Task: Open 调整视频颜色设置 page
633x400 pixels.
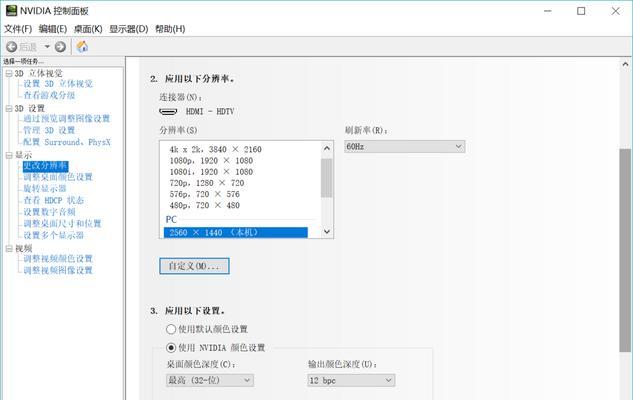Action: pyautogui.click(x=58, y=259)
